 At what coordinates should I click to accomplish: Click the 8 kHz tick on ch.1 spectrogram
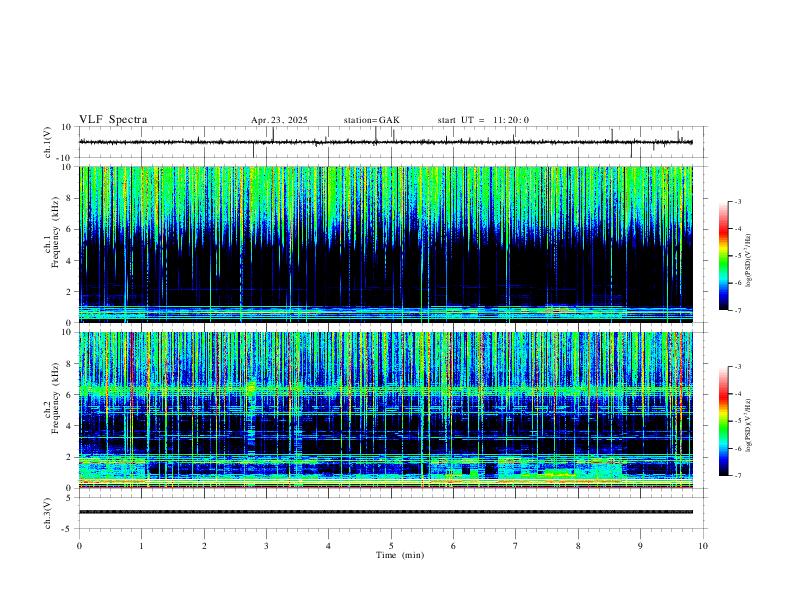70,198
